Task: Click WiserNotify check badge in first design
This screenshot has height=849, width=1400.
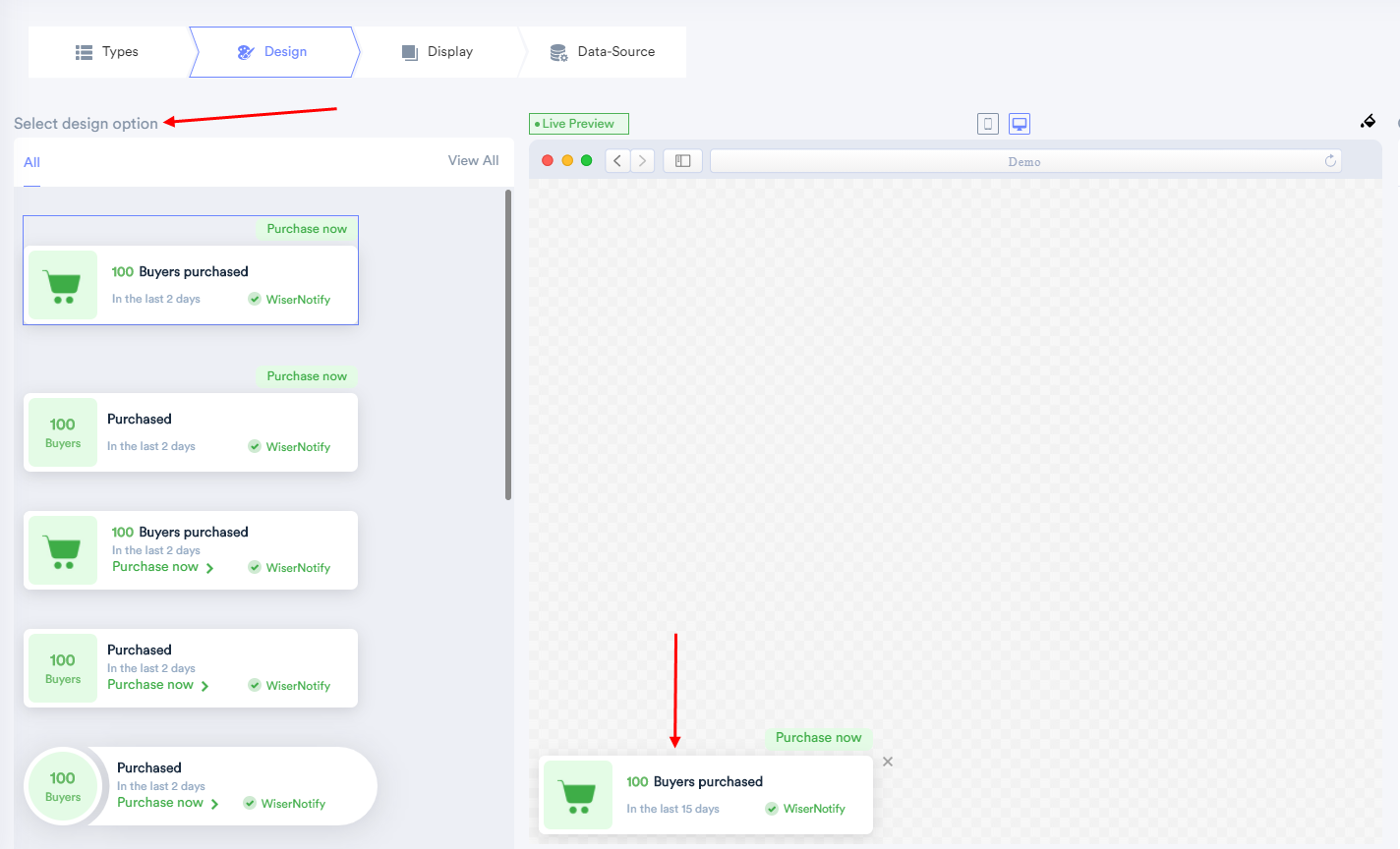Action: click(x=289, y=300)
